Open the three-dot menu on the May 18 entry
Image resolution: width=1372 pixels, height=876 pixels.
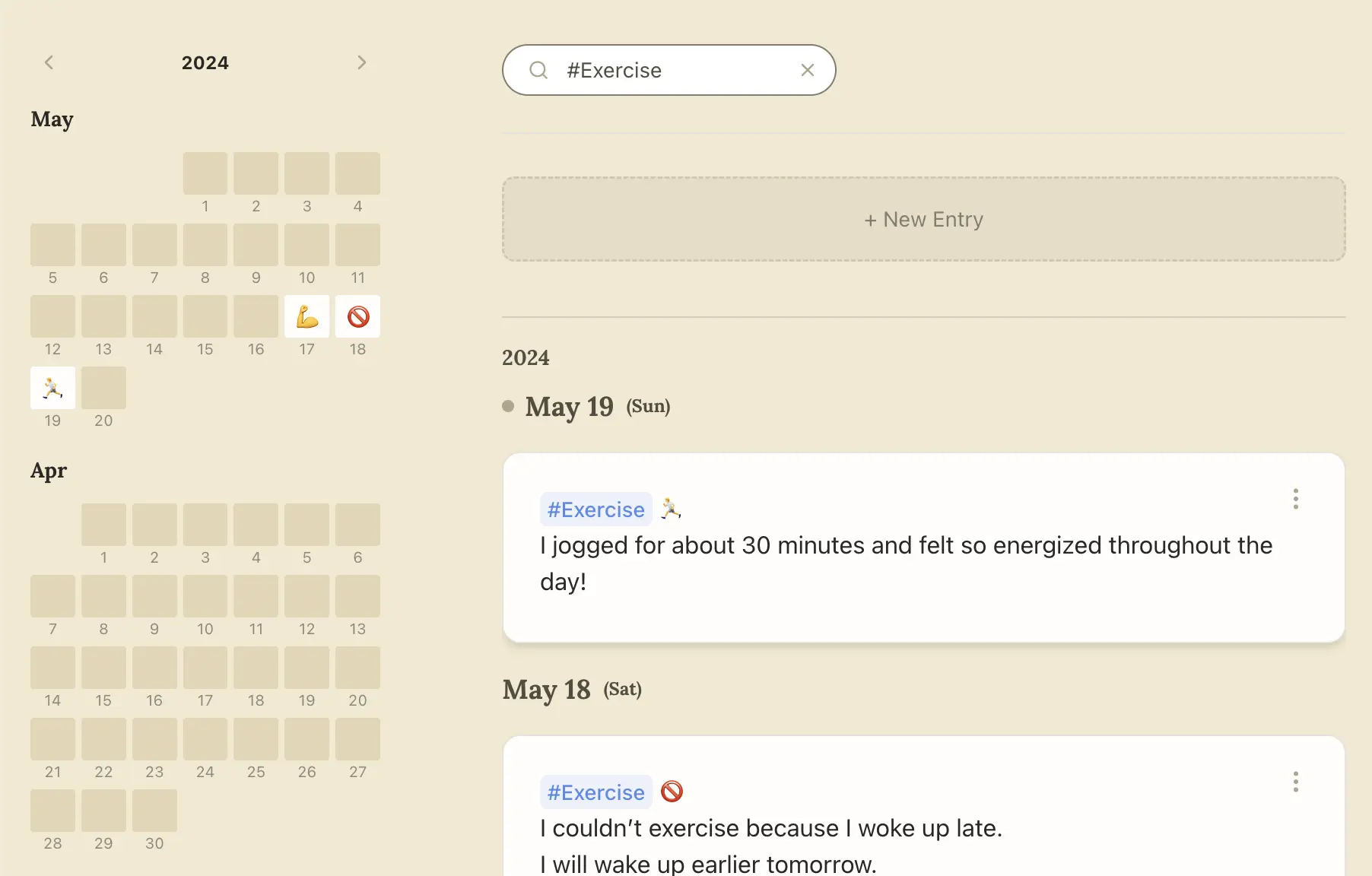pyautogui.click(x=1295, y=782)
